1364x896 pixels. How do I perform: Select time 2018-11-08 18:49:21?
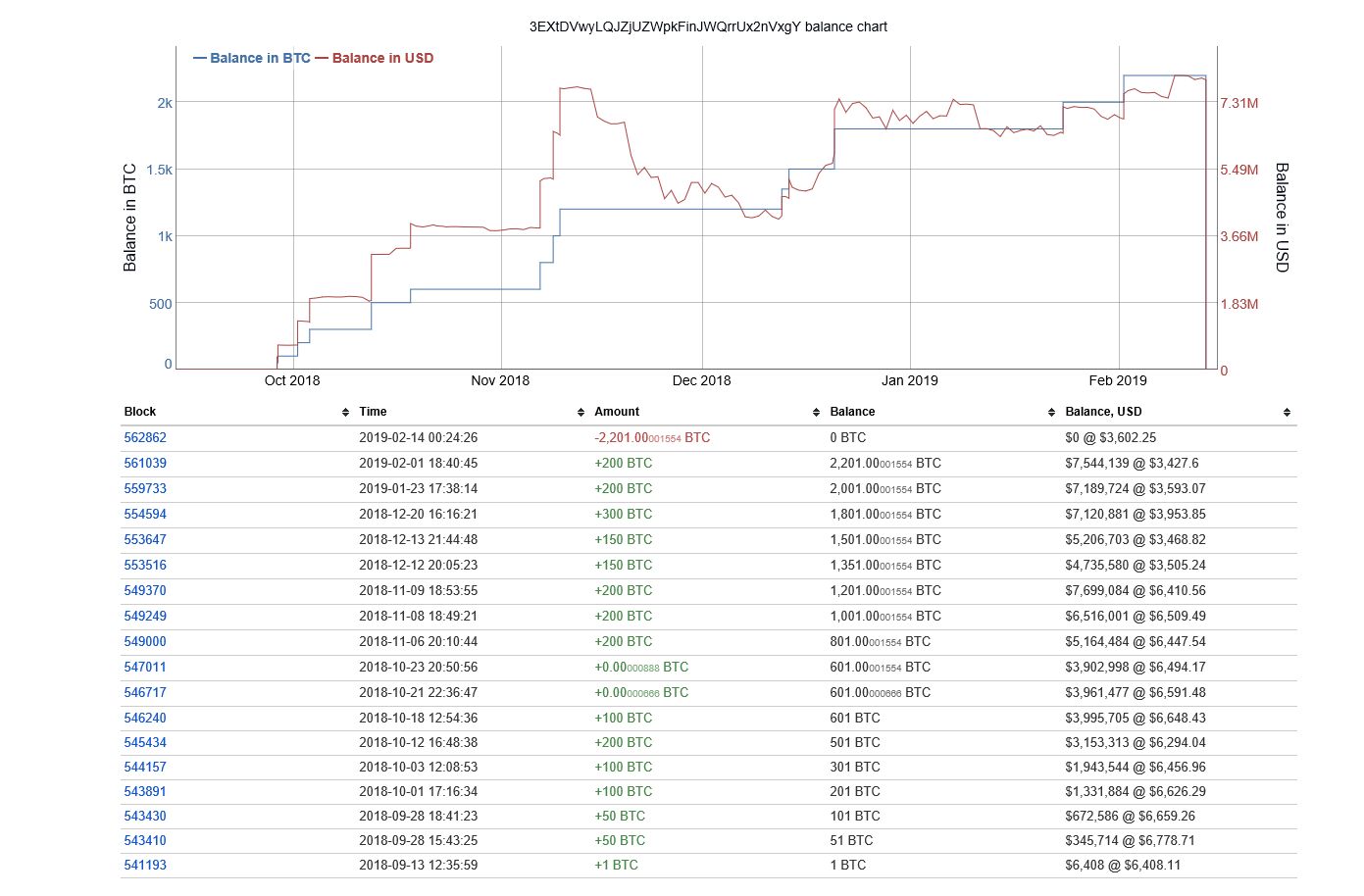pyautogui.click(x=419, y=616)
